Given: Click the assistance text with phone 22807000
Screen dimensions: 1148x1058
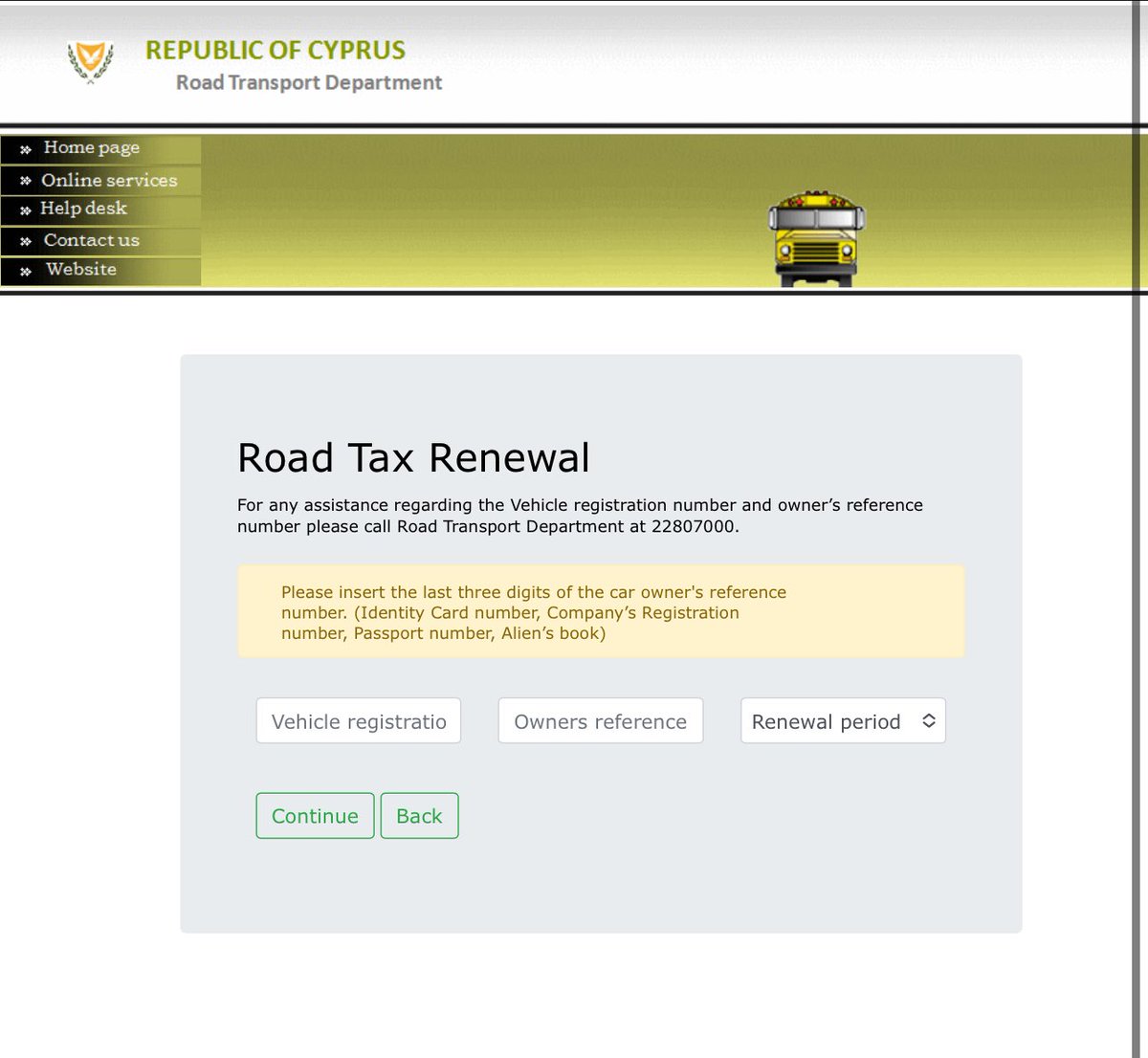Looking at the screenshot, I should (580, 516).
